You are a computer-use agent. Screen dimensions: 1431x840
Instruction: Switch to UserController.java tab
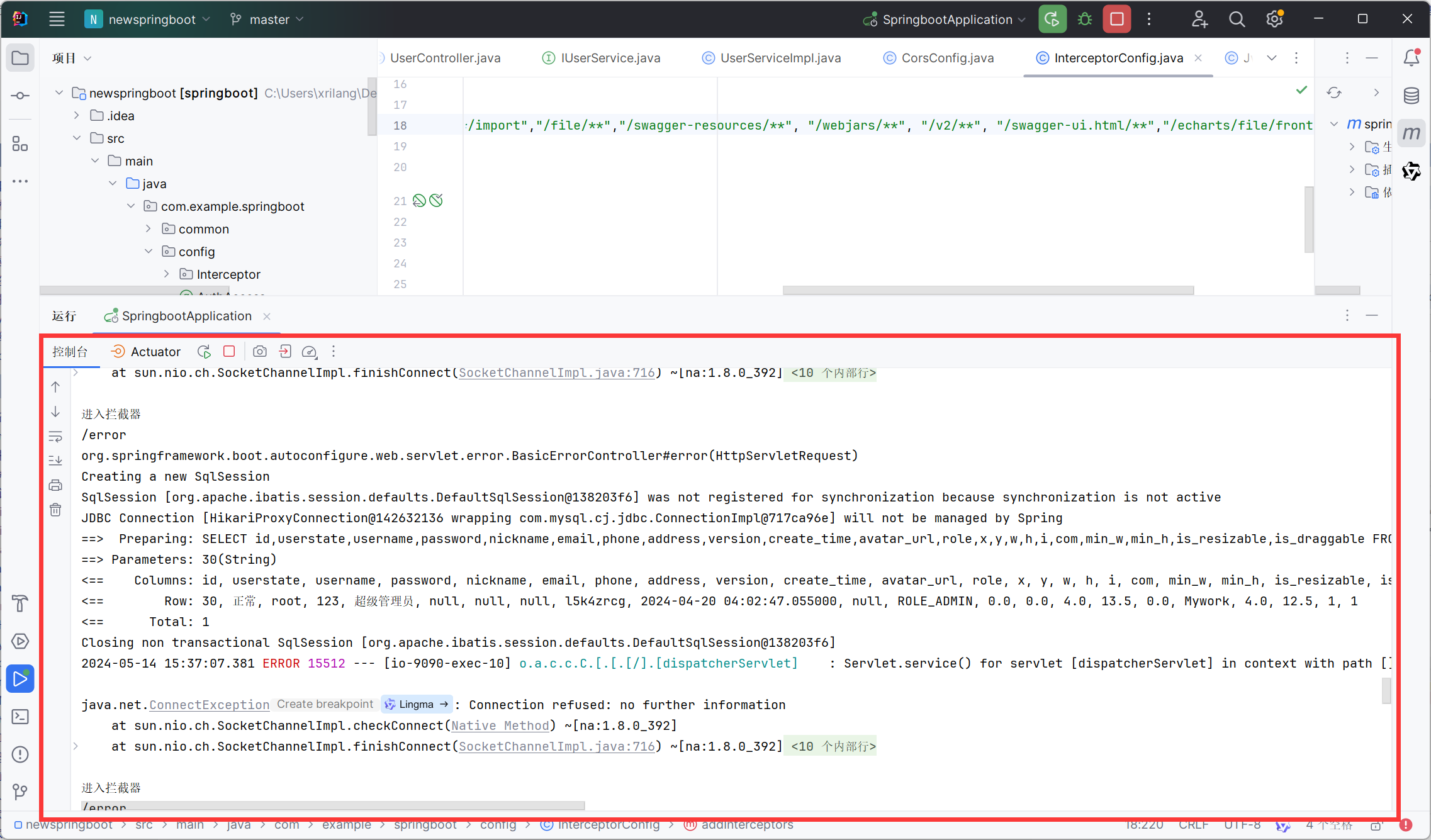coord(445,58)
